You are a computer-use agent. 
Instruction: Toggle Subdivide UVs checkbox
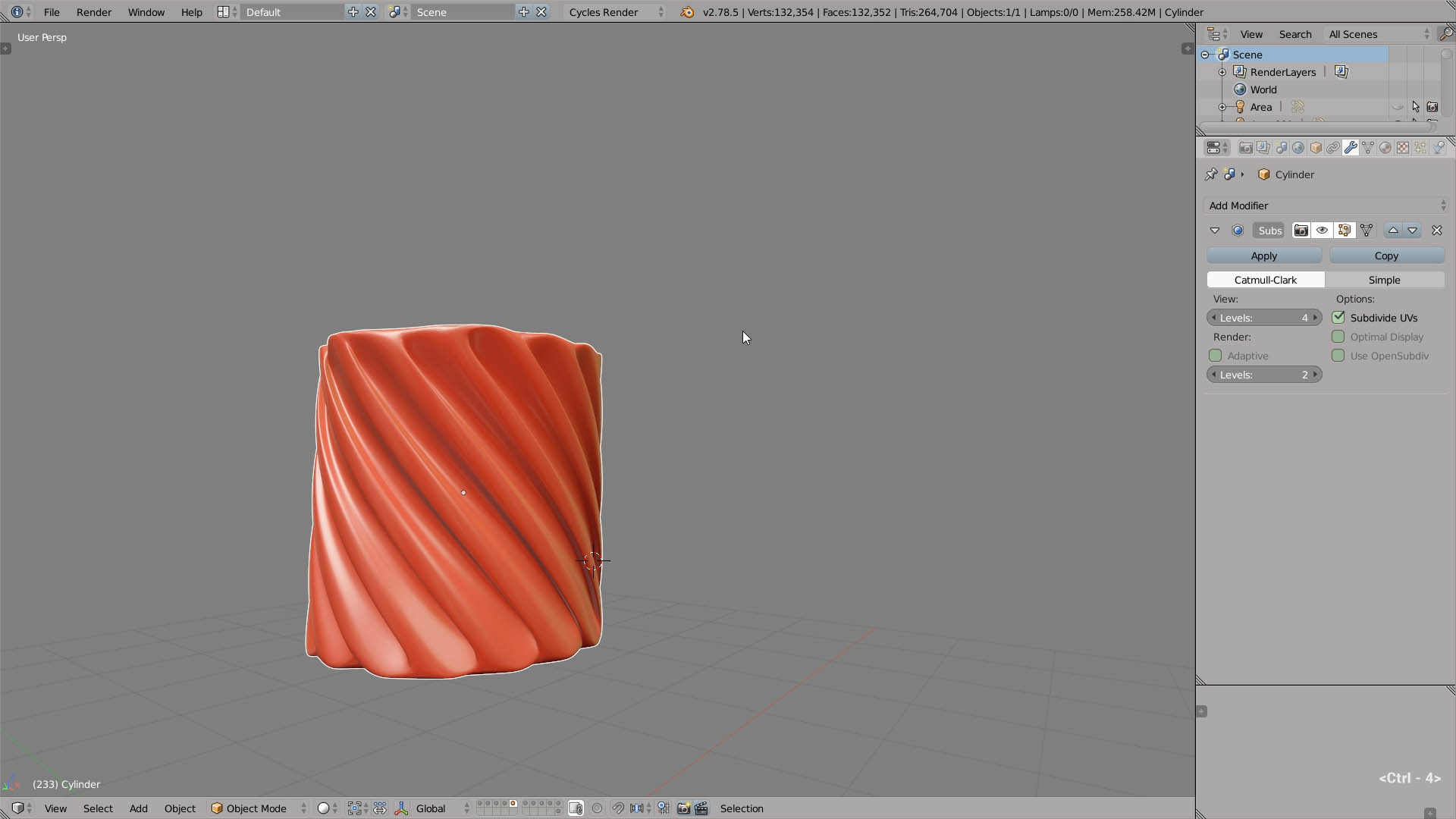(1338, 318)
